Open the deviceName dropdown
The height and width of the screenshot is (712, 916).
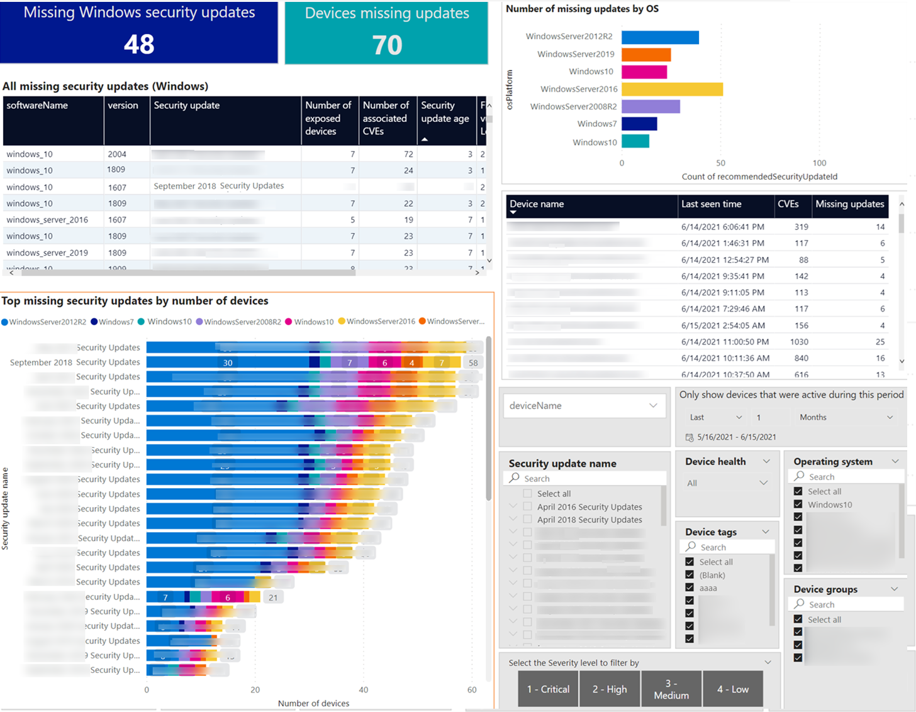[584, 405]
